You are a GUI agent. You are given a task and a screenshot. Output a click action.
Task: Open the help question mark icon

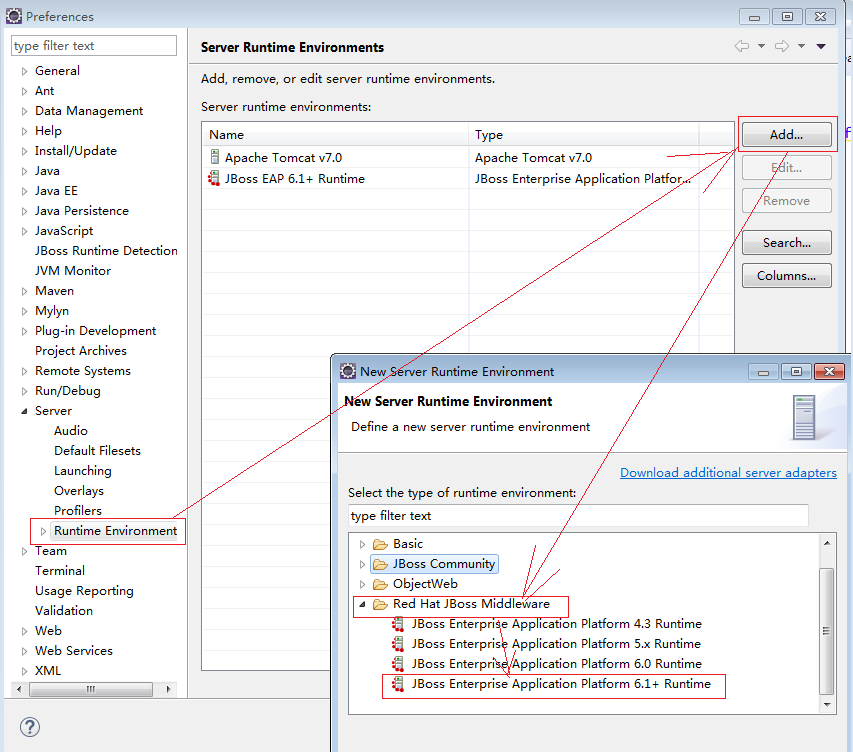(30, 727)
